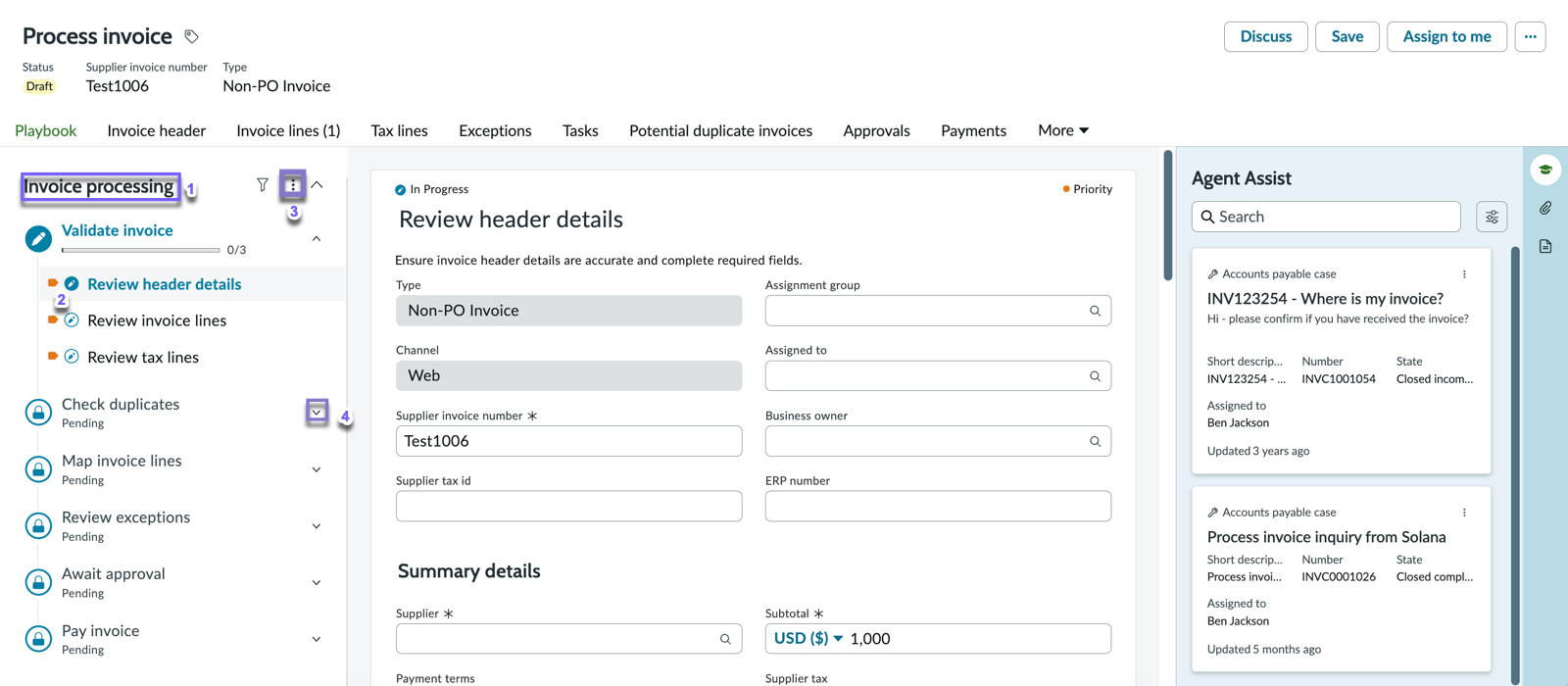
Task: Open the Potential duplicate invoices tab
Action: [720, 130]
